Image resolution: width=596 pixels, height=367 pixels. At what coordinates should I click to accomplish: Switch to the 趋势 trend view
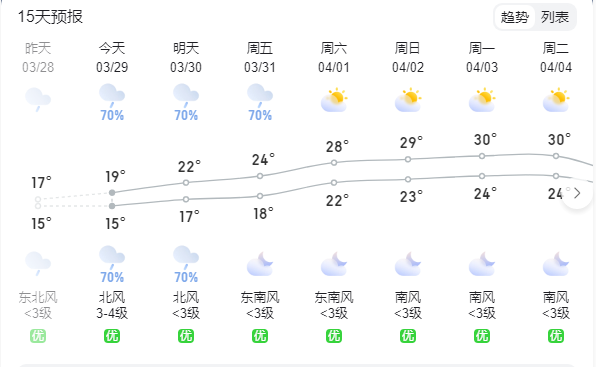tap(514, 17)
